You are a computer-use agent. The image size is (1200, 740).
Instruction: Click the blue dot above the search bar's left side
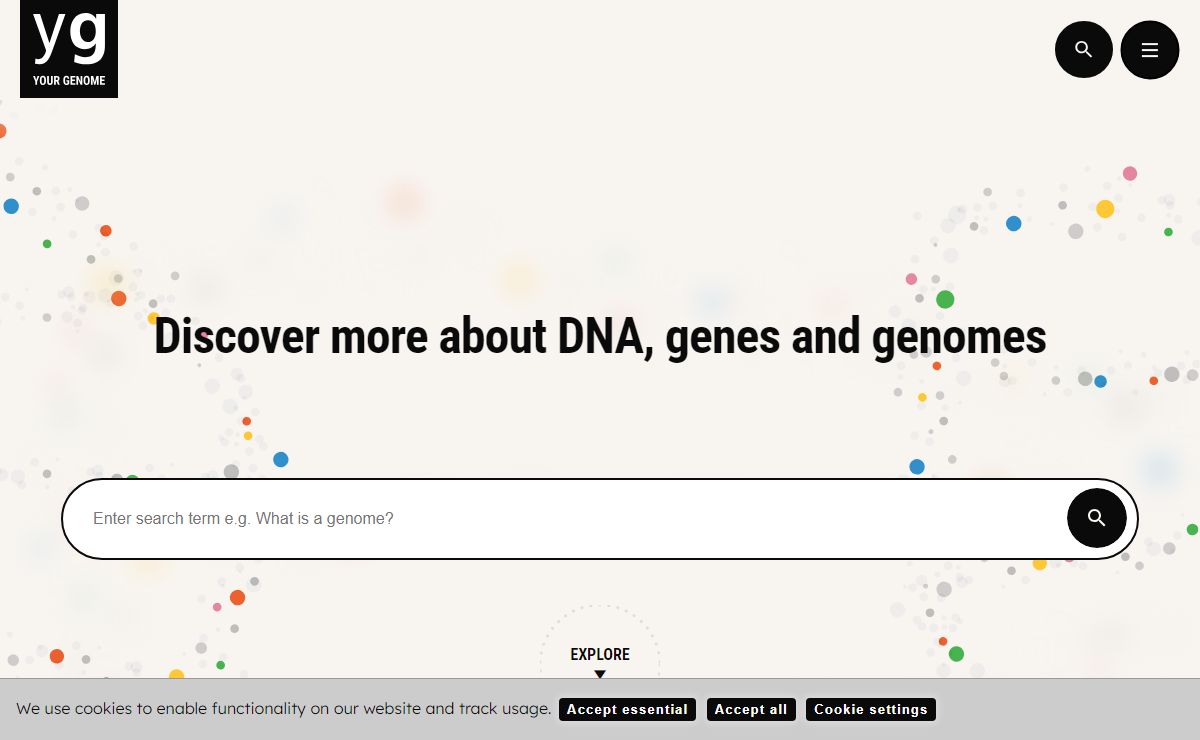point(281,460)
